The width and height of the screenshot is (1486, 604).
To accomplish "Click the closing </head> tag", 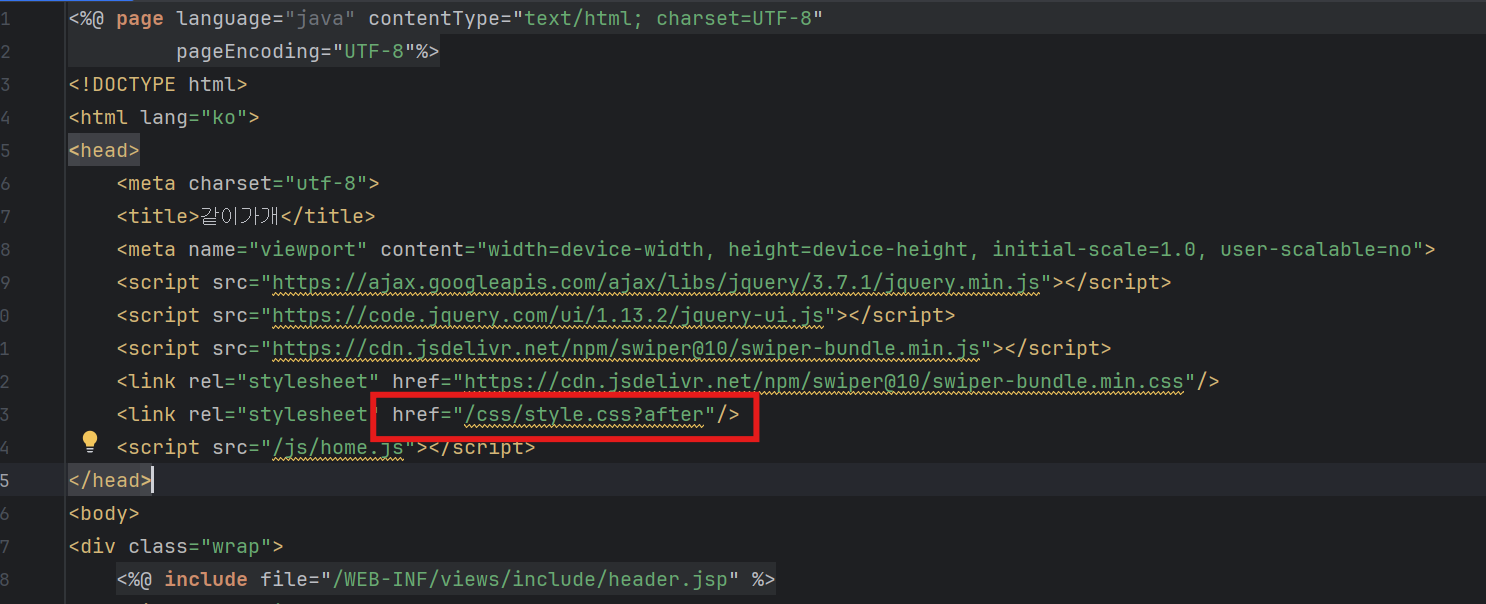I will 110,481.
